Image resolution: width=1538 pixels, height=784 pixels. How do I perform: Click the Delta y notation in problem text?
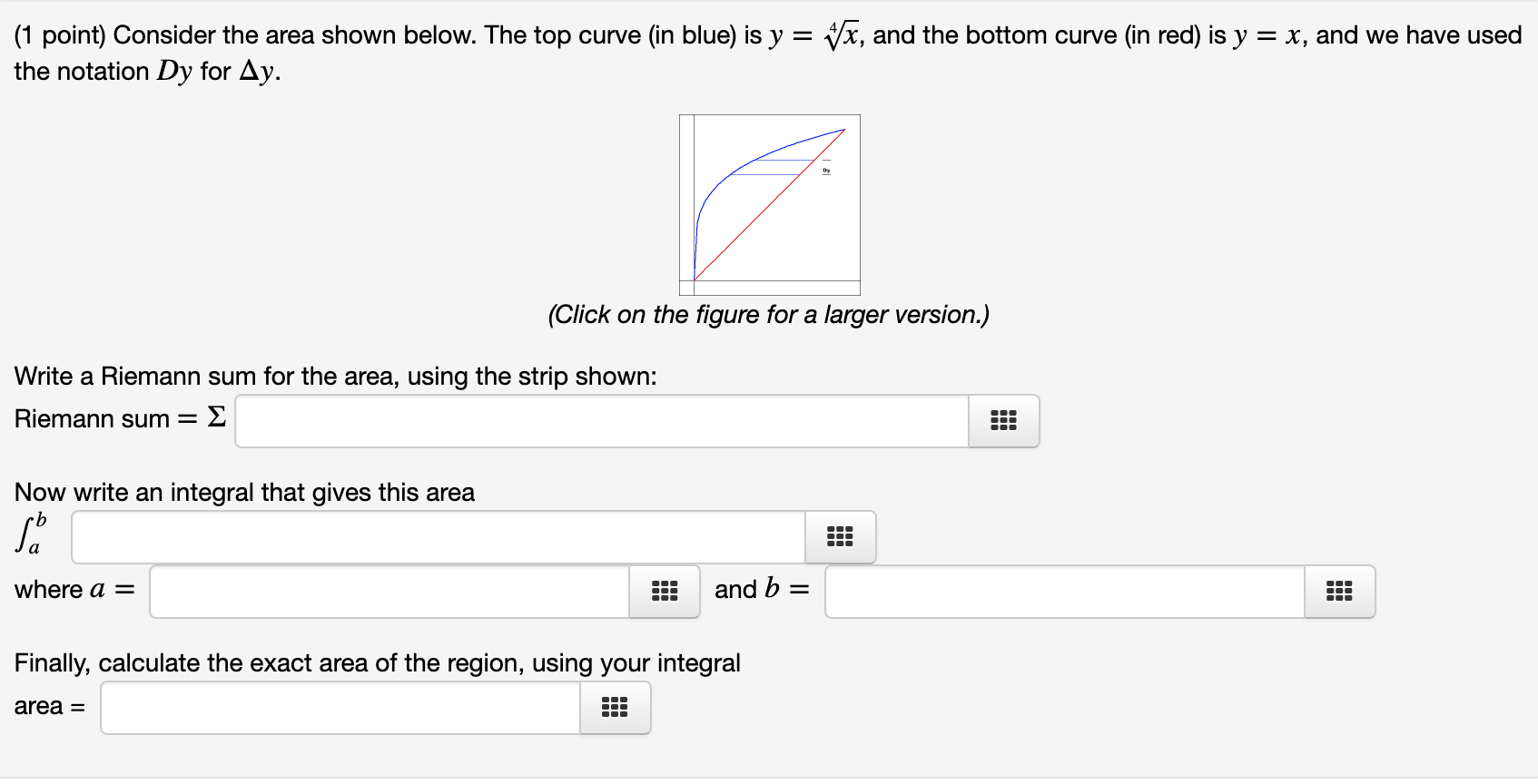point(257,71)
